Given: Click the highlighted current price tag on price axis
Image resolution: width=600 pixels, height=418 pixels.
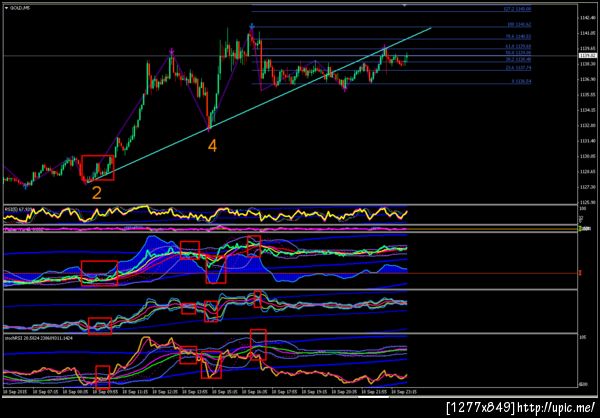Looking at the screenshot, I should click(x=588, y=56).
